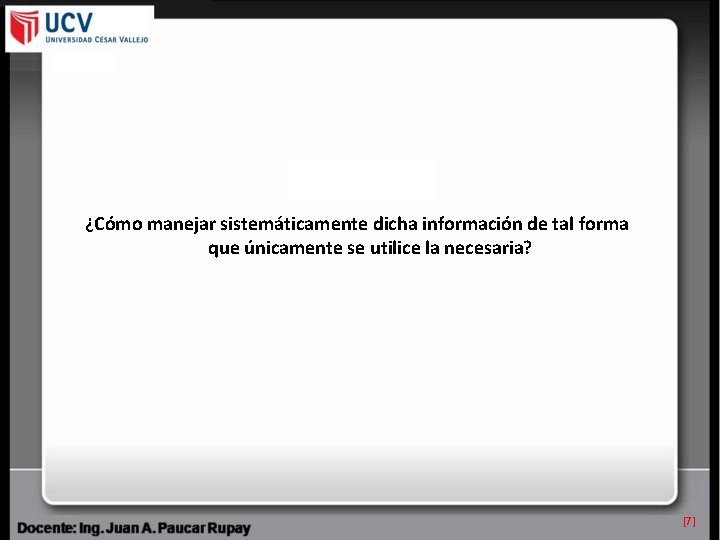
Task: Click the 'Universidad César Vallejo' text
Action: coord(97,39)
